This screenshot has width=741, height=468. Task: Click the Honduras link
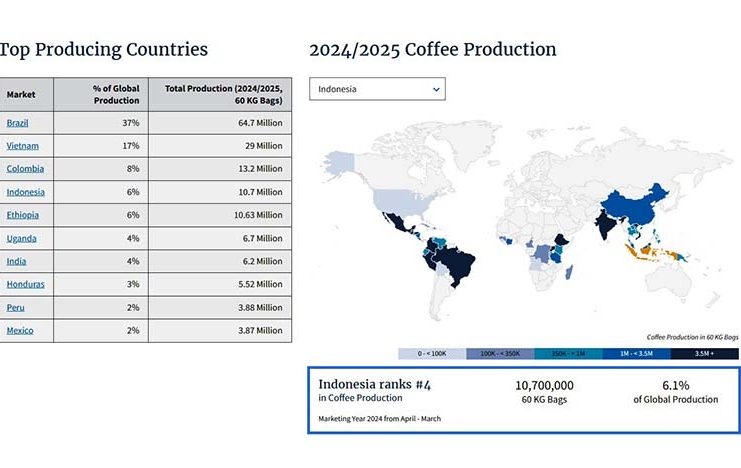tap(24, 284)
